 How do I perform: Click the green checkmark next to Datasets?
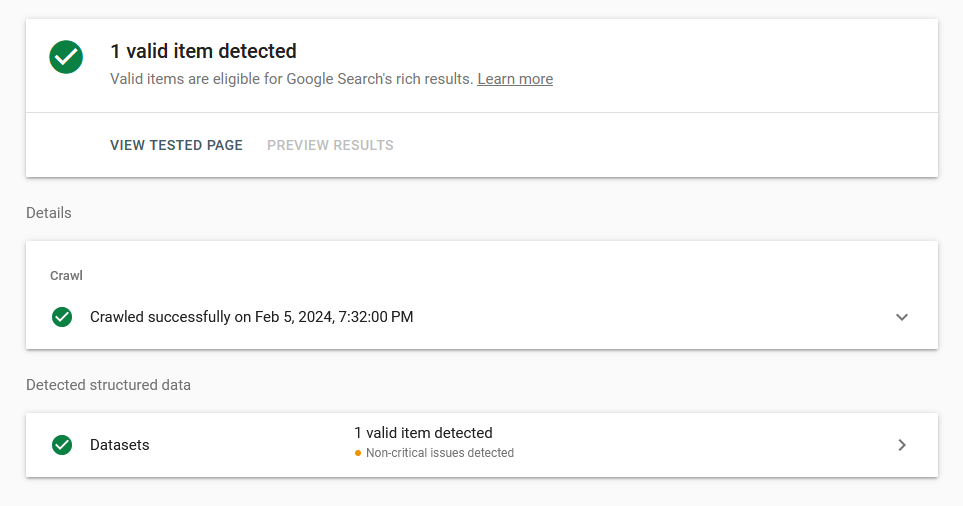(62, 445)
